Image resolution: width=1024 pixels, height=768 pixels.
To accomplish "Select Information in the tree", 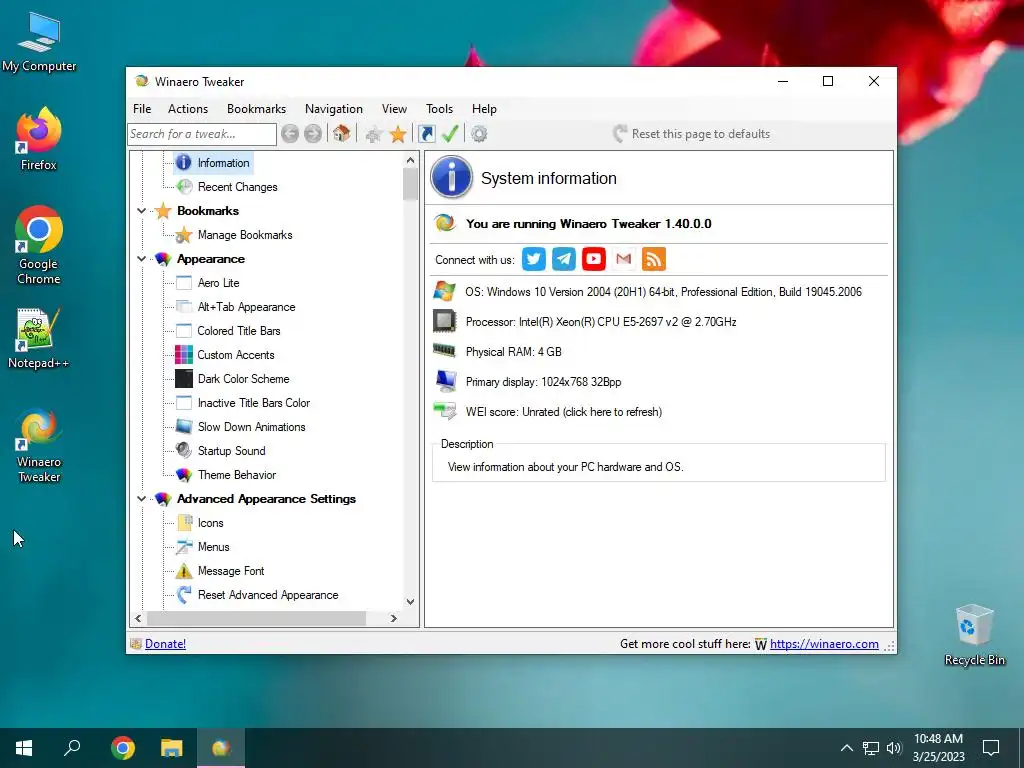I will [223, 163].
